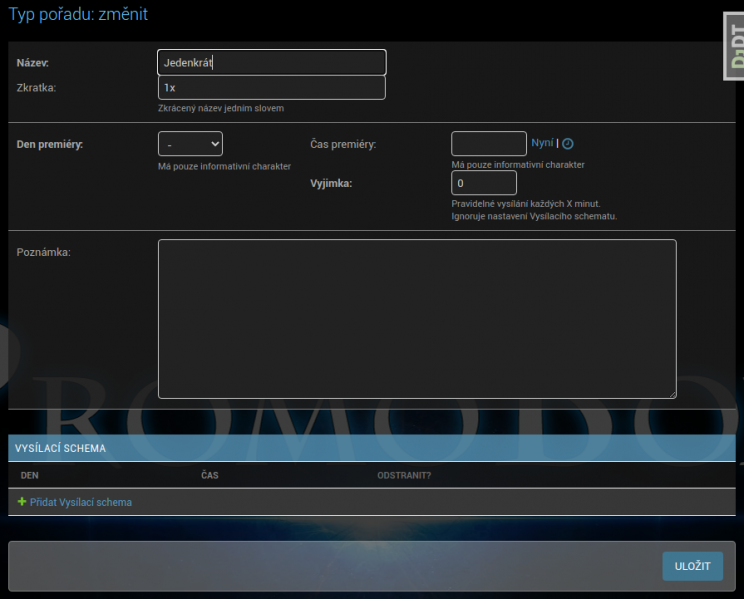Screen dimensions: 744x599
Task: Click the VYSÍLACÍ SCHEMA section header
Action: pos(61,449)
